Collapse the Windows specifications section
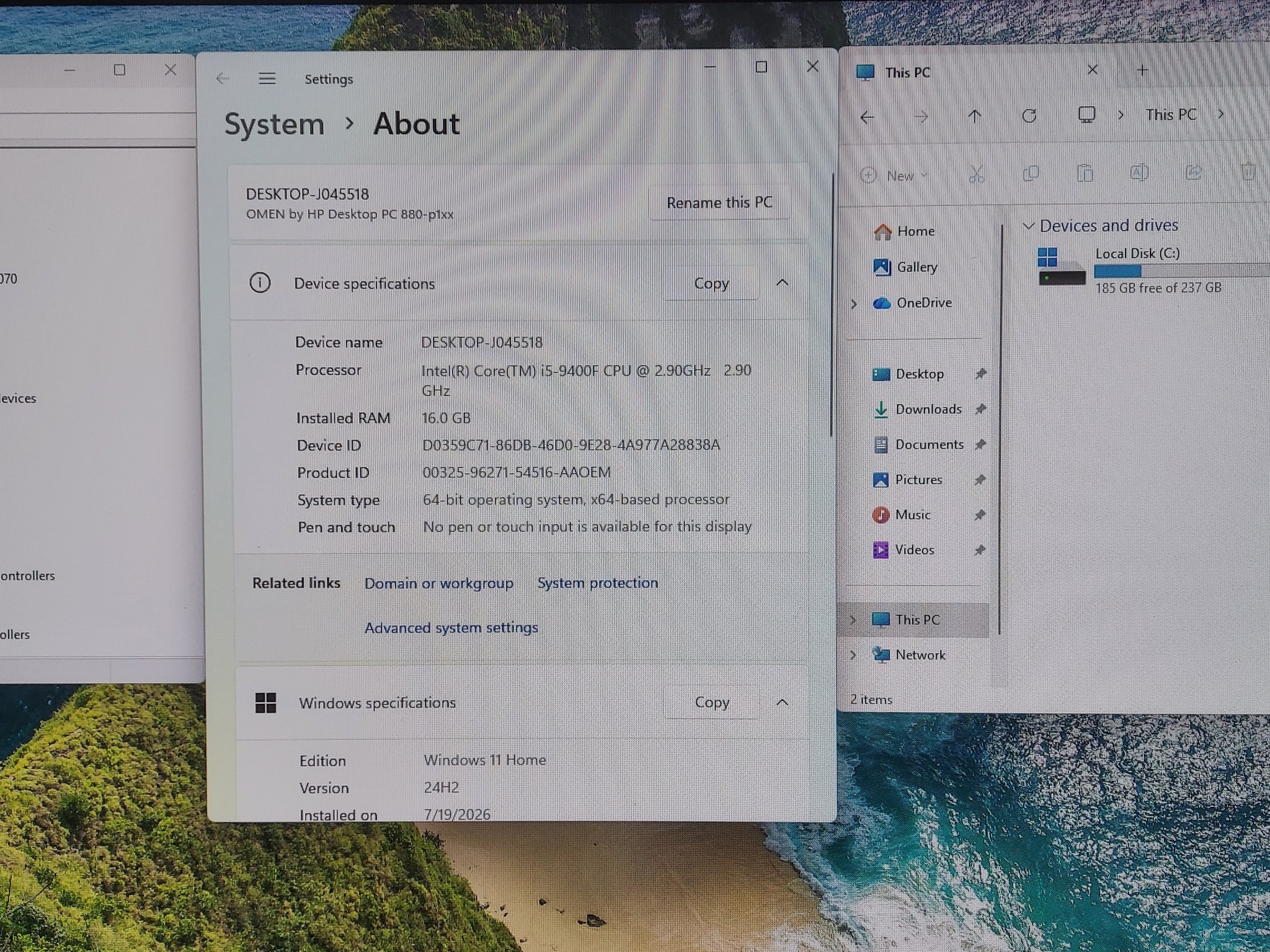Viewport: 1270px width, 952px height. click(783, 702)
